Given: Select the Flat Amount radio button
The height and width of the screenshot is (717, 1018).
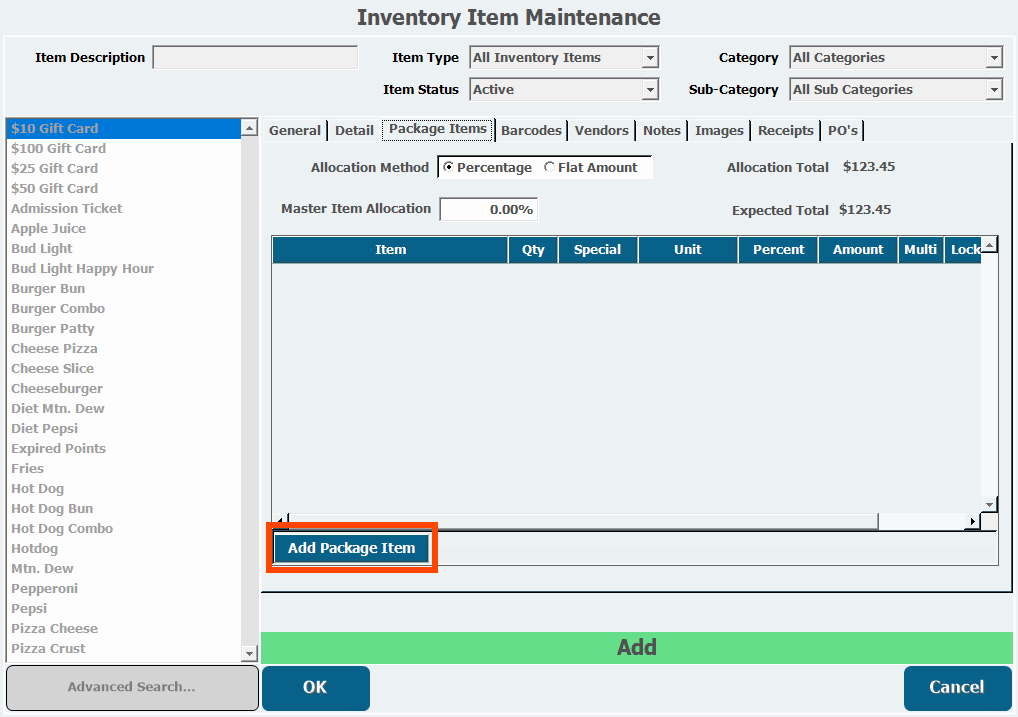Looking at the screenshot, I should point(549,168).
